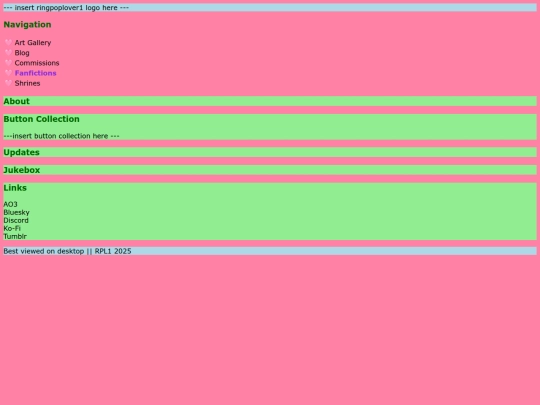This screenshot has width=540, height=405.
Task: Click the 'insert ringpoplover1 logo here' placeholder
Action: [x=66, y=8]
